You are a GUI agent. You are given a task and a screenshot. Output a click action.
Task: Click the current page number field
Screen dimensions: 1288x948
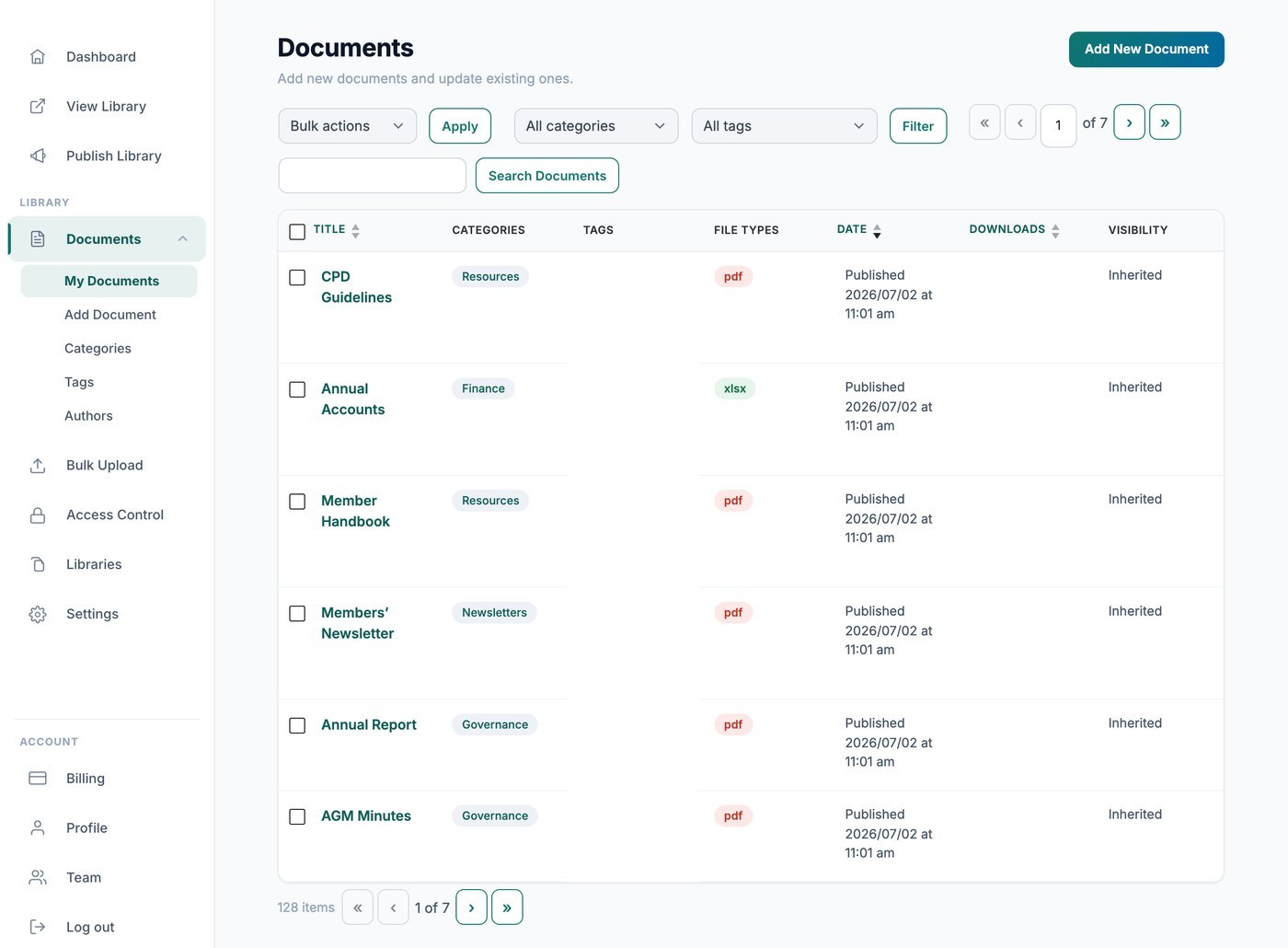point(1058,125)
